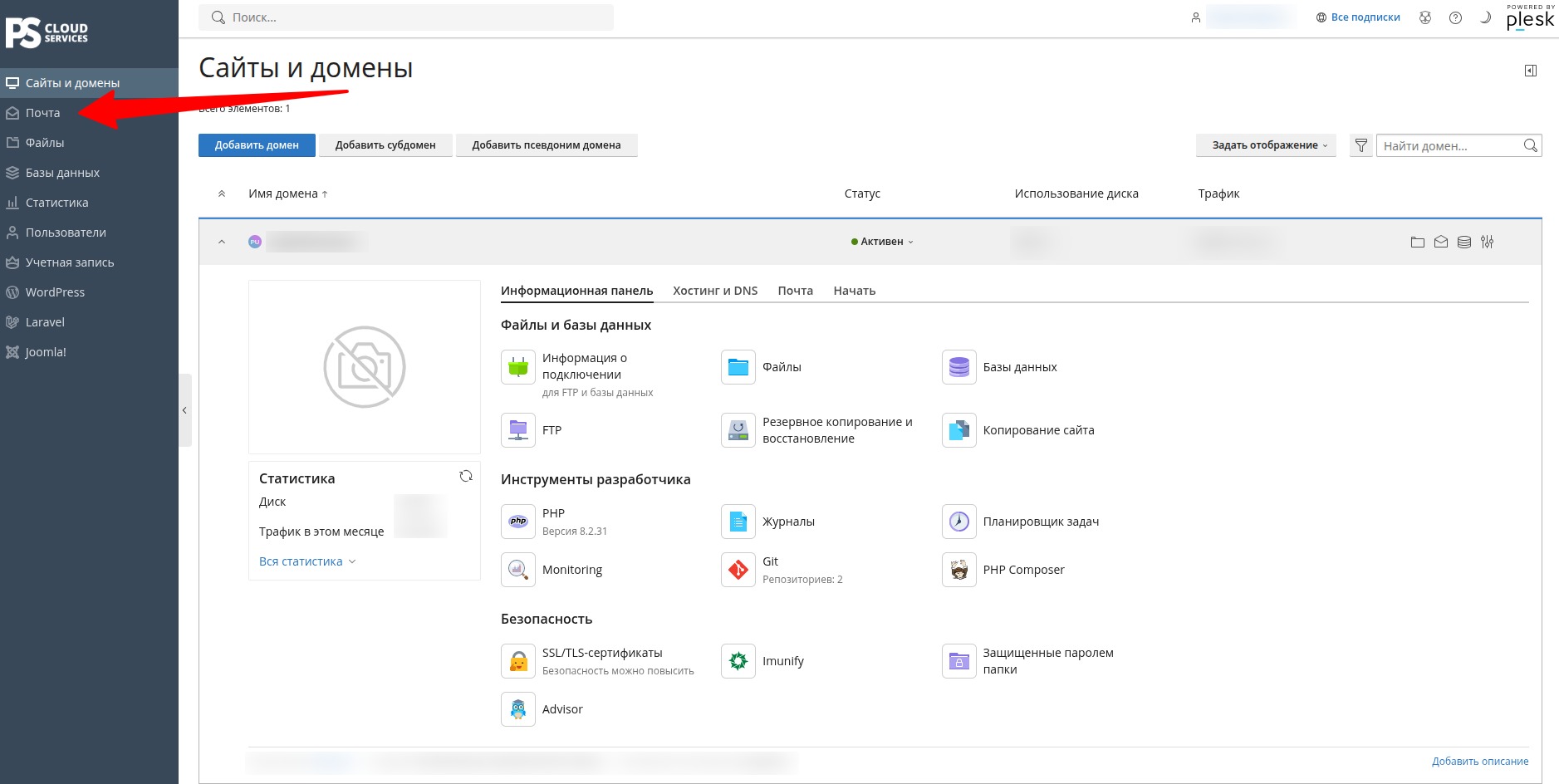This screenshot has width=1559, height=784.
Task: Open the Scheduled tasks clock icon
Action: [958, 522]
